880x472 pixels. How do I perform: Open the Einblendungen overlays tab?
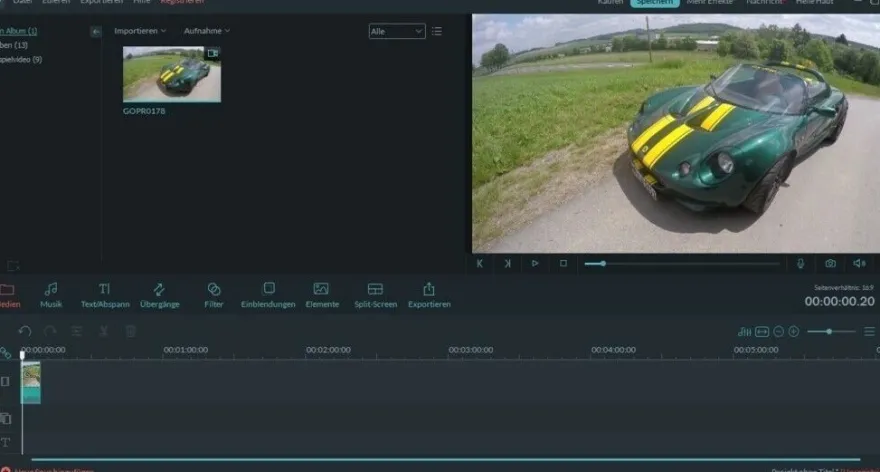(x=268, y=295)
